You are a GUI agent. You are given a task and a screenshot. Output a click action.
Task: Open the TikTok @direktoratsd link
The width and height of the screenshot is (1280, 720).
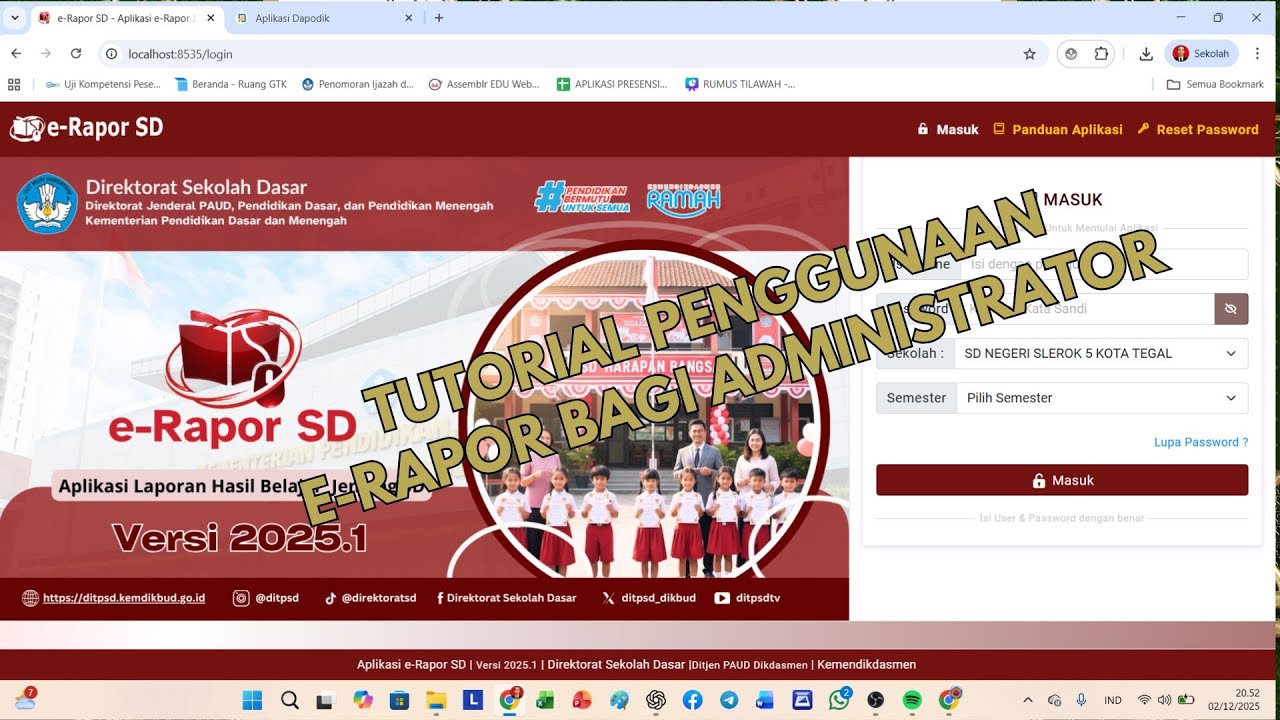370,598
